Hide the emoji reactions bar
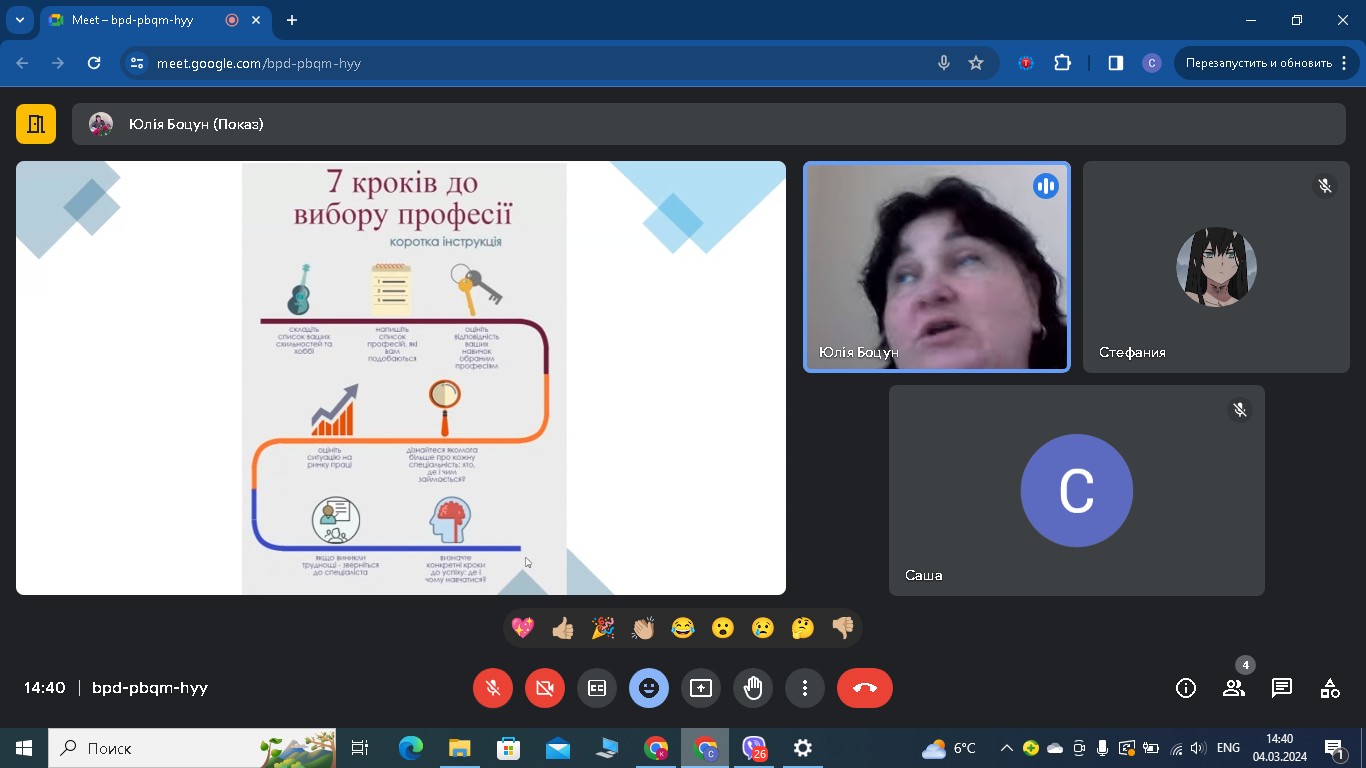The image size is (1366, 768). (649, 688)
